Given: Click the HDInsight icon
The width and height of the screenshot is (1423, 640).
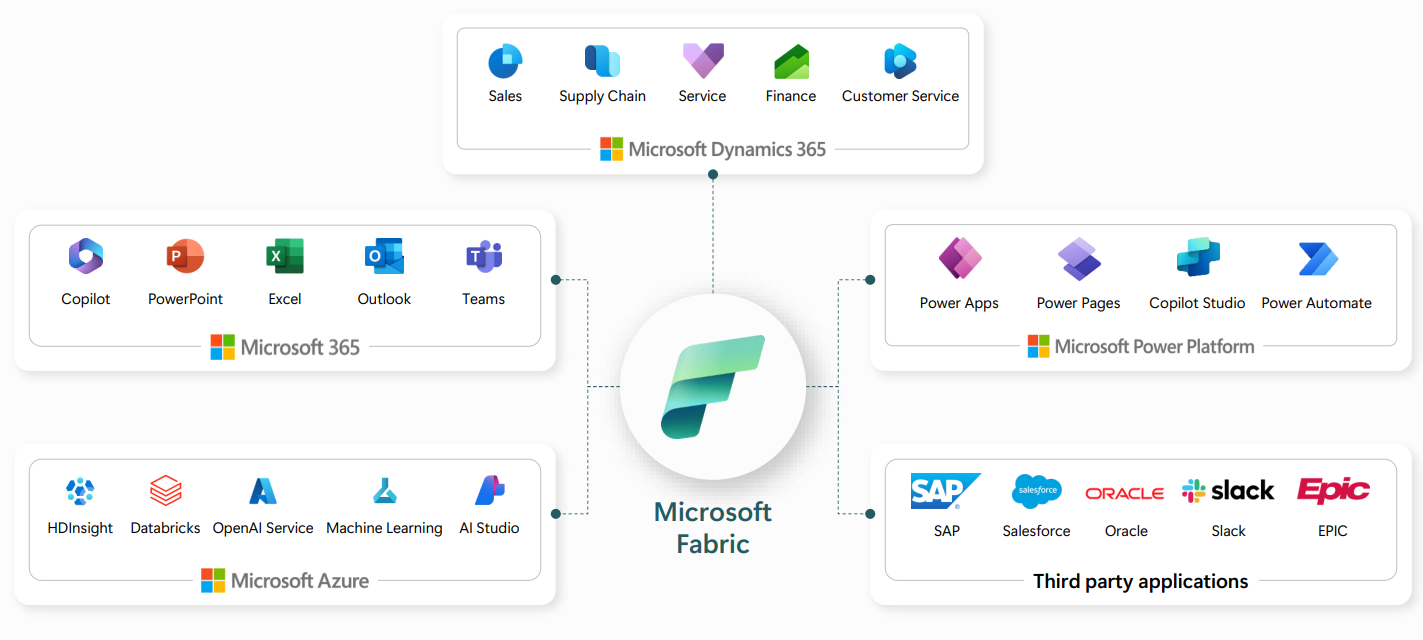Looking at the screenshot, I should click(x=80, y=491).
